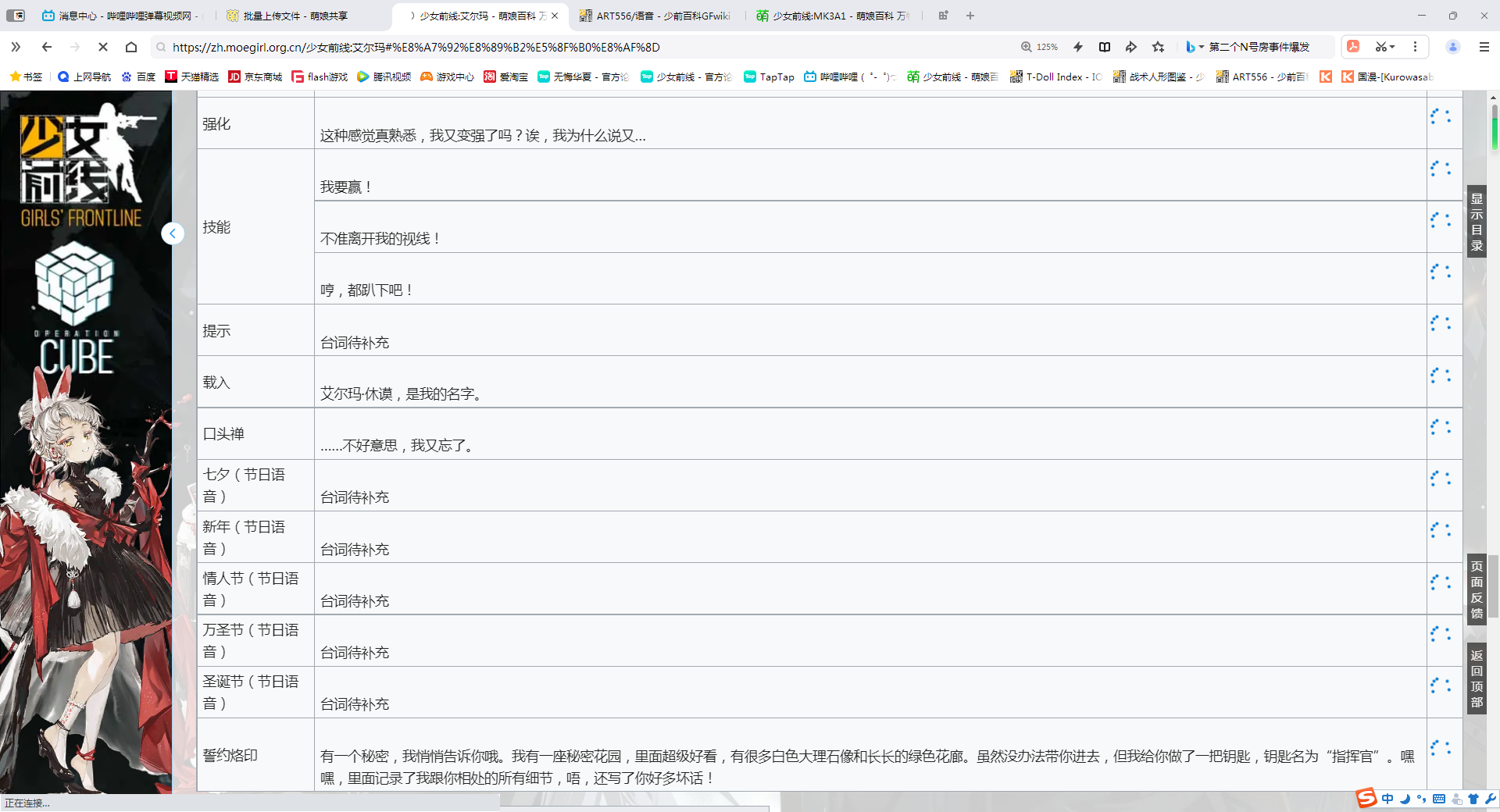The height and width of the screenshot is (812, 1500).
Task: Open the scissors screenshot tool dropdown
Action: [x=1385, y=47]
